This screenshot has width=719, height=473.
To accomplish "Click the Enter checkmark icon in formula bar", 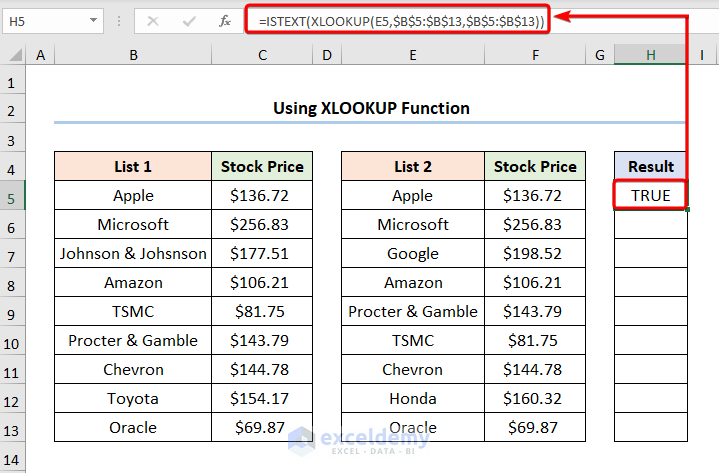I will [187, 20].
